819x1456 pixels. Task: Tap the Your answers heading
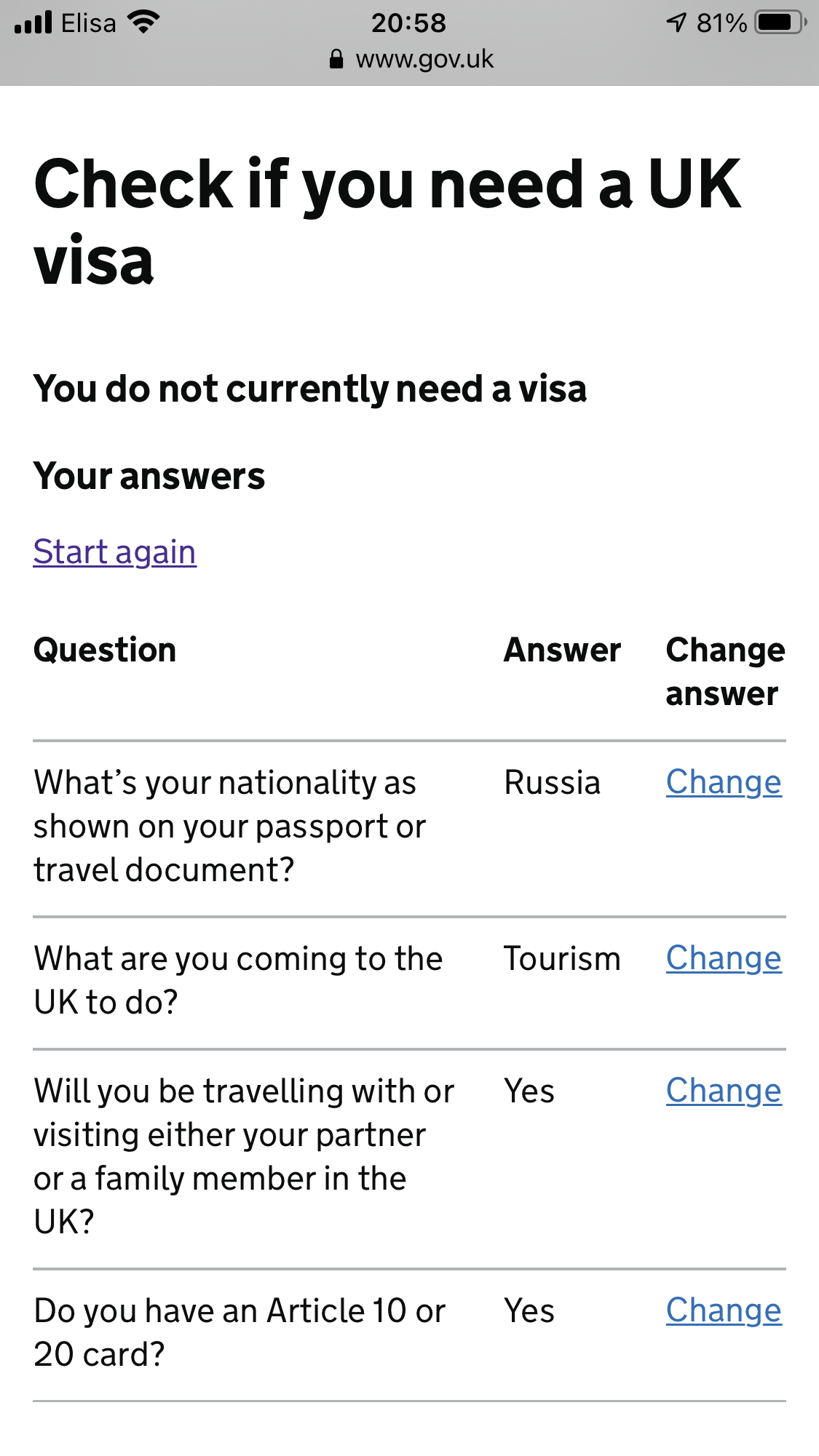[149, 477]
